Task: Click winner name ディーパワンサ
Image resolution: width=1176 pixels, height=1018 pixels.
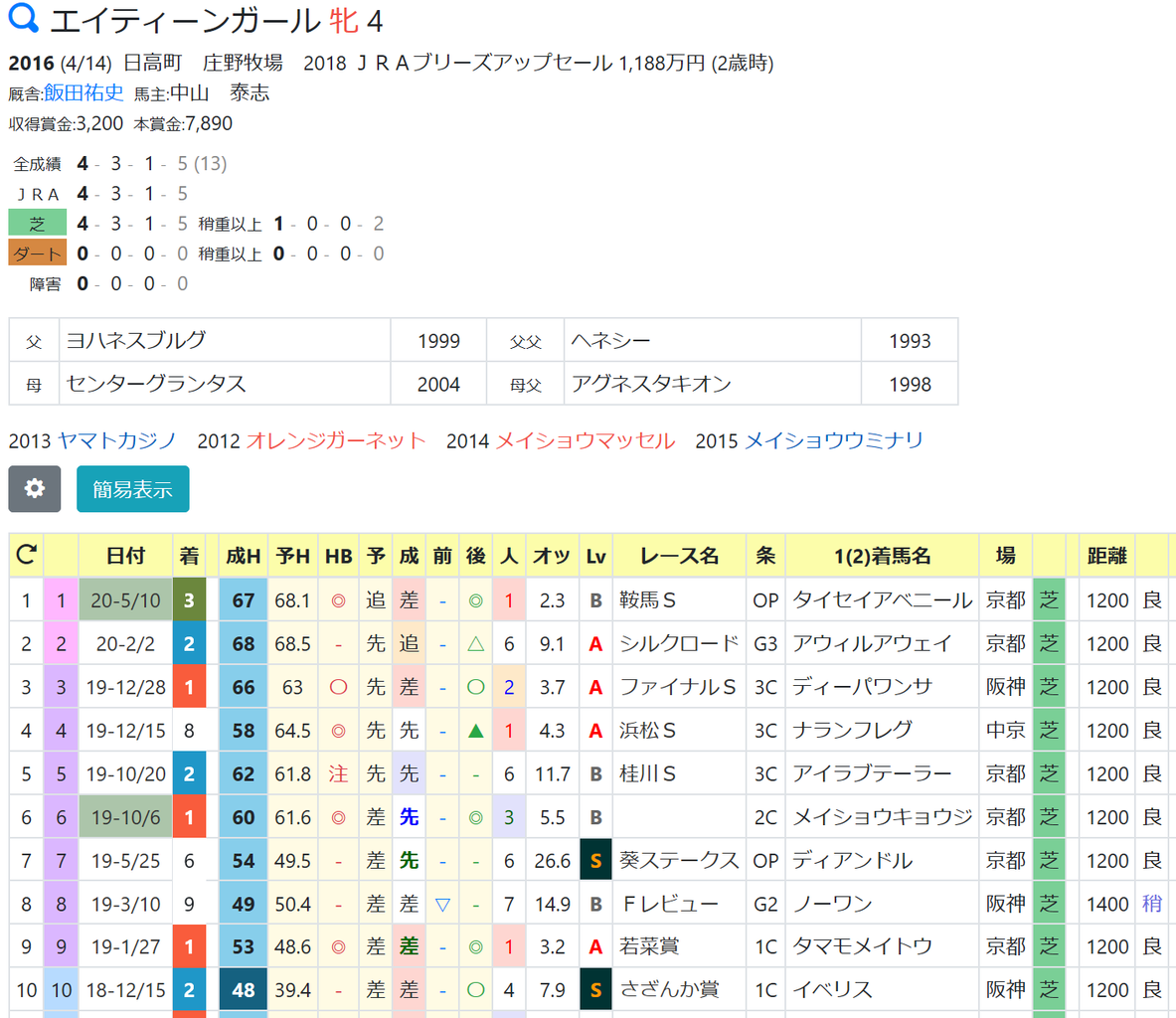Action: [862, 687]
